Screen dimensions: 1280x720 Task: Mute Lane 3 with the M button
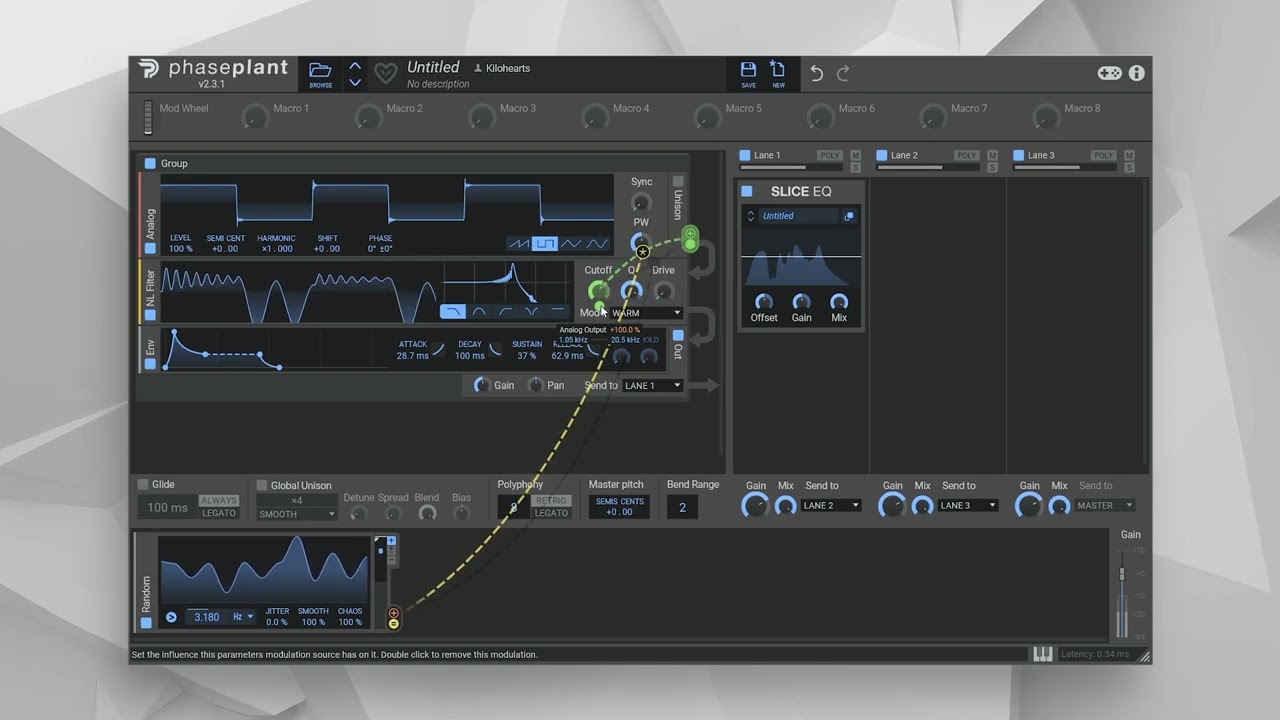coord(1129,155)
